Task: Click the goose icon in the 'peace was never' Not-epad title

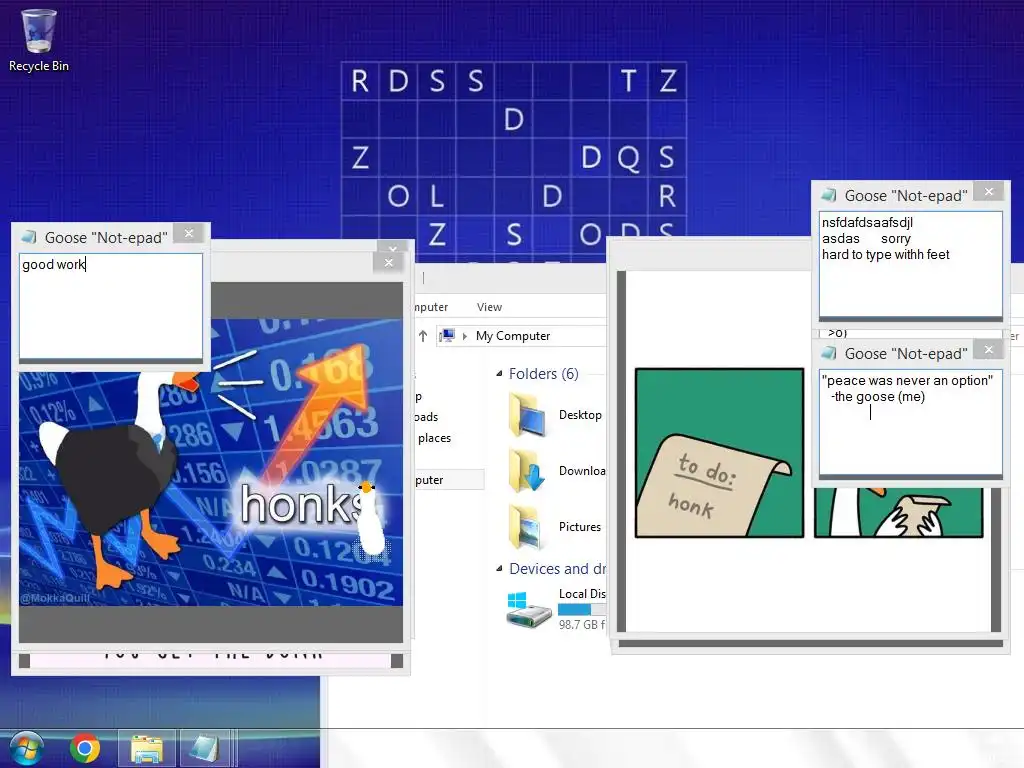Action: (829, 353)
